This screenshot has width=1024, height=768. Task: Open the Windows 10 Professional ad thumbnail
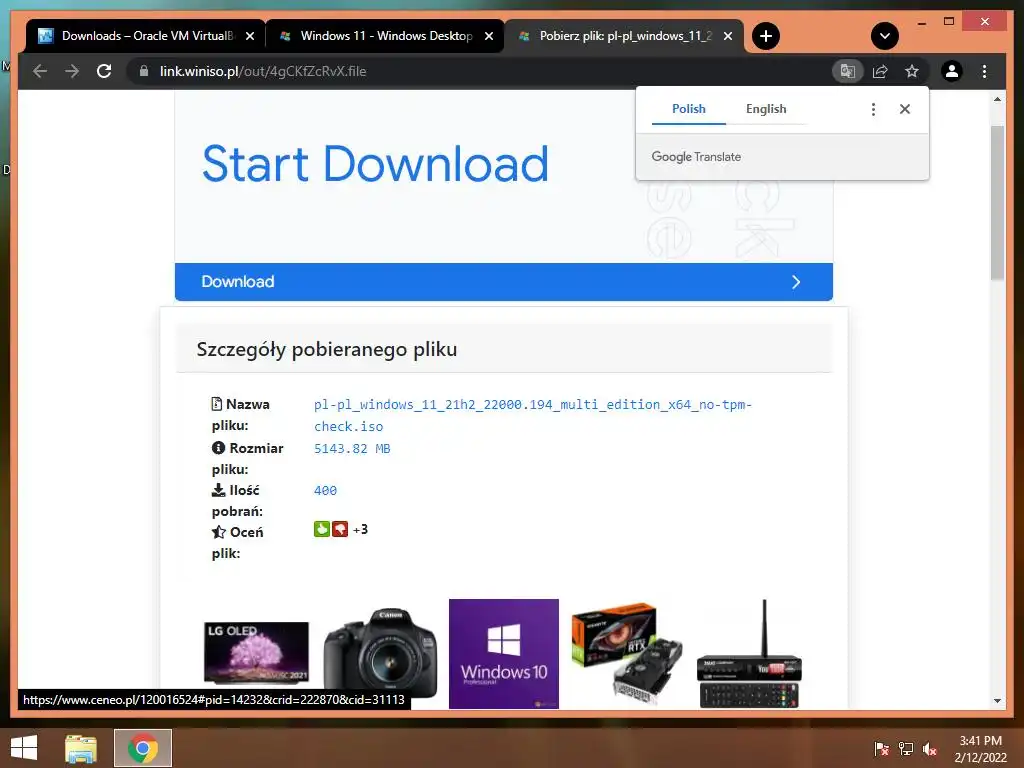[x=504, y=654]
